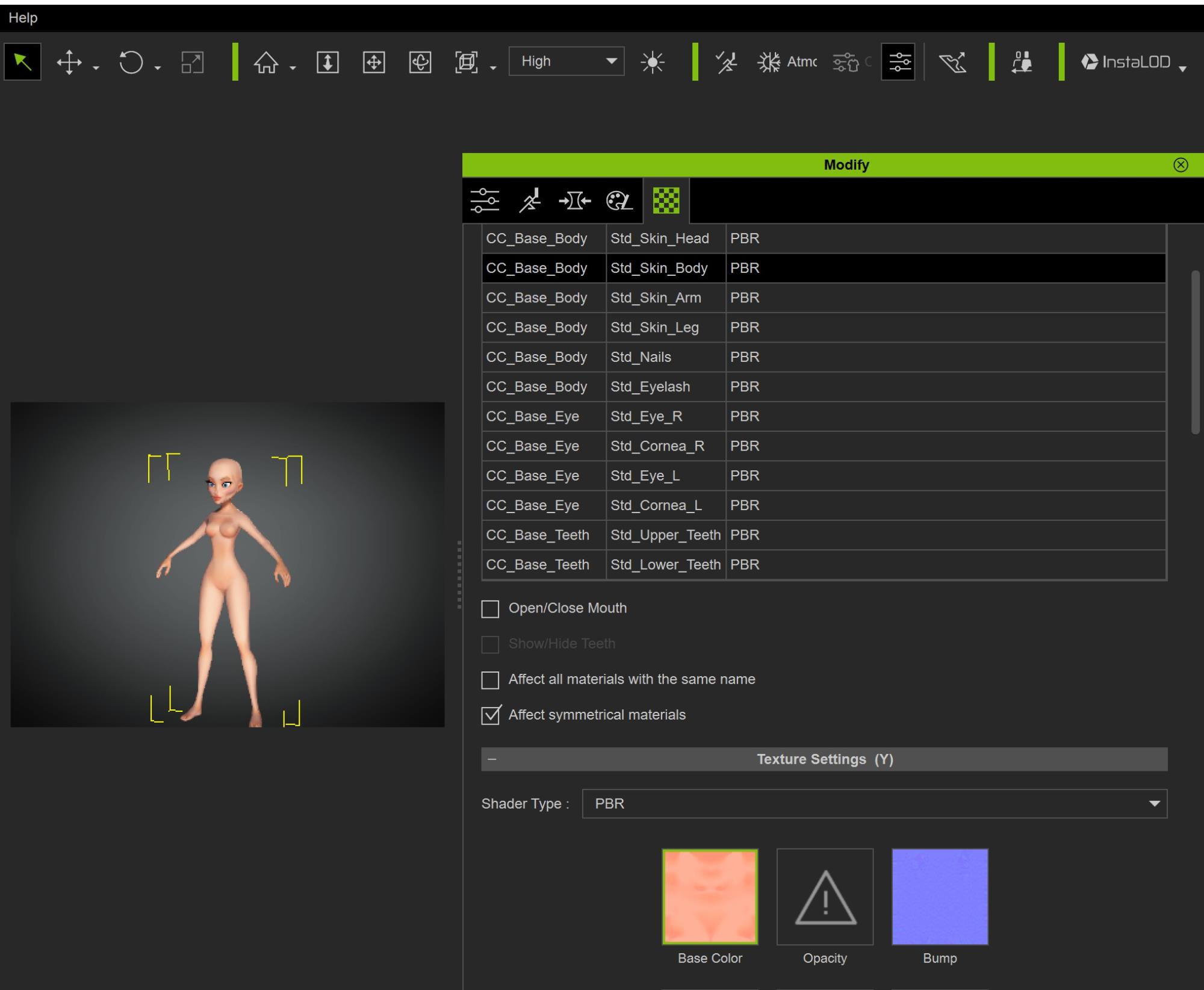Select the Std_Eyelash material row

click(824, 387)
